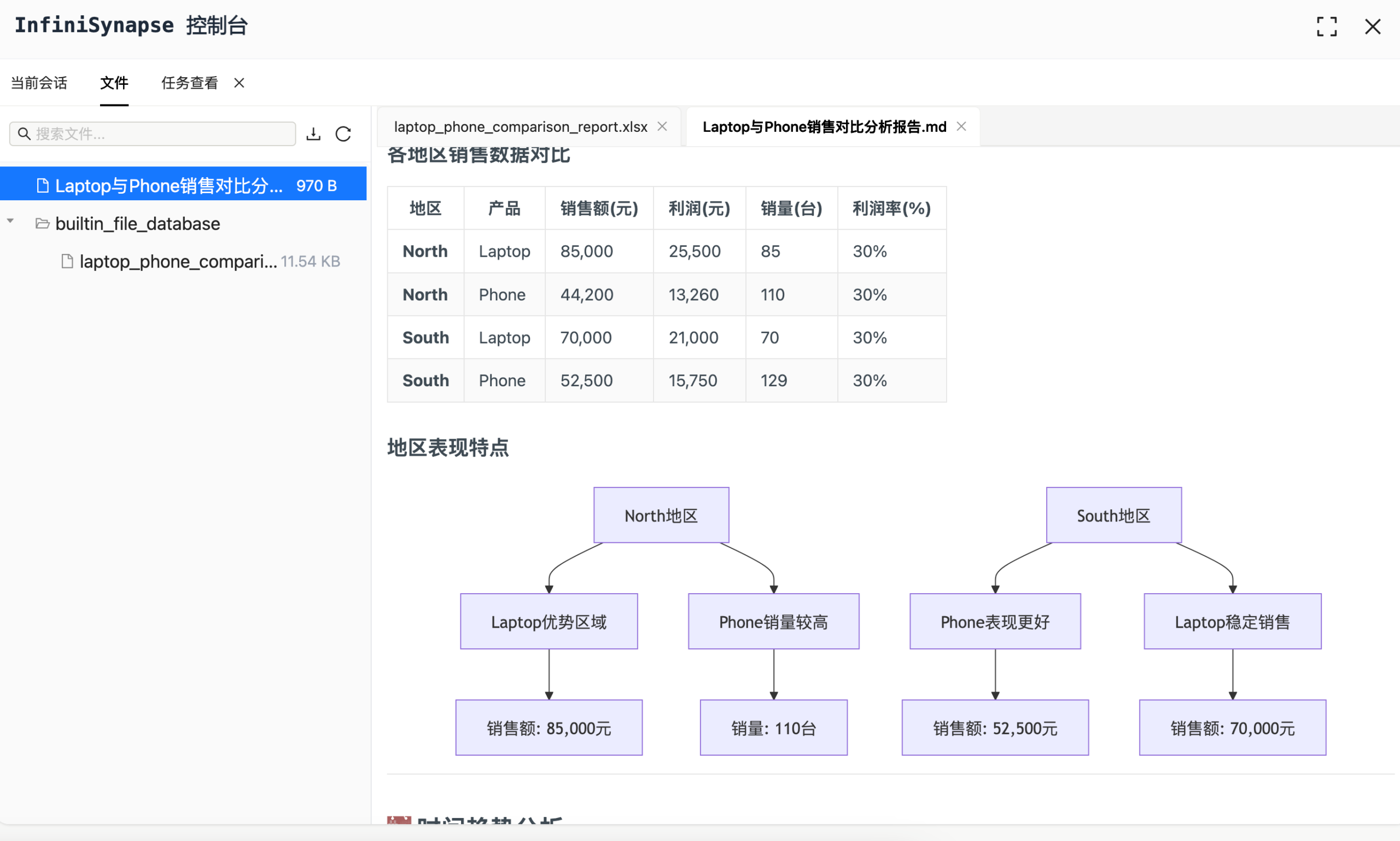Screen dimensions: 1400x841
Task: Click the file icon beside laptop_phone_compari in tree
Action: 67,260
